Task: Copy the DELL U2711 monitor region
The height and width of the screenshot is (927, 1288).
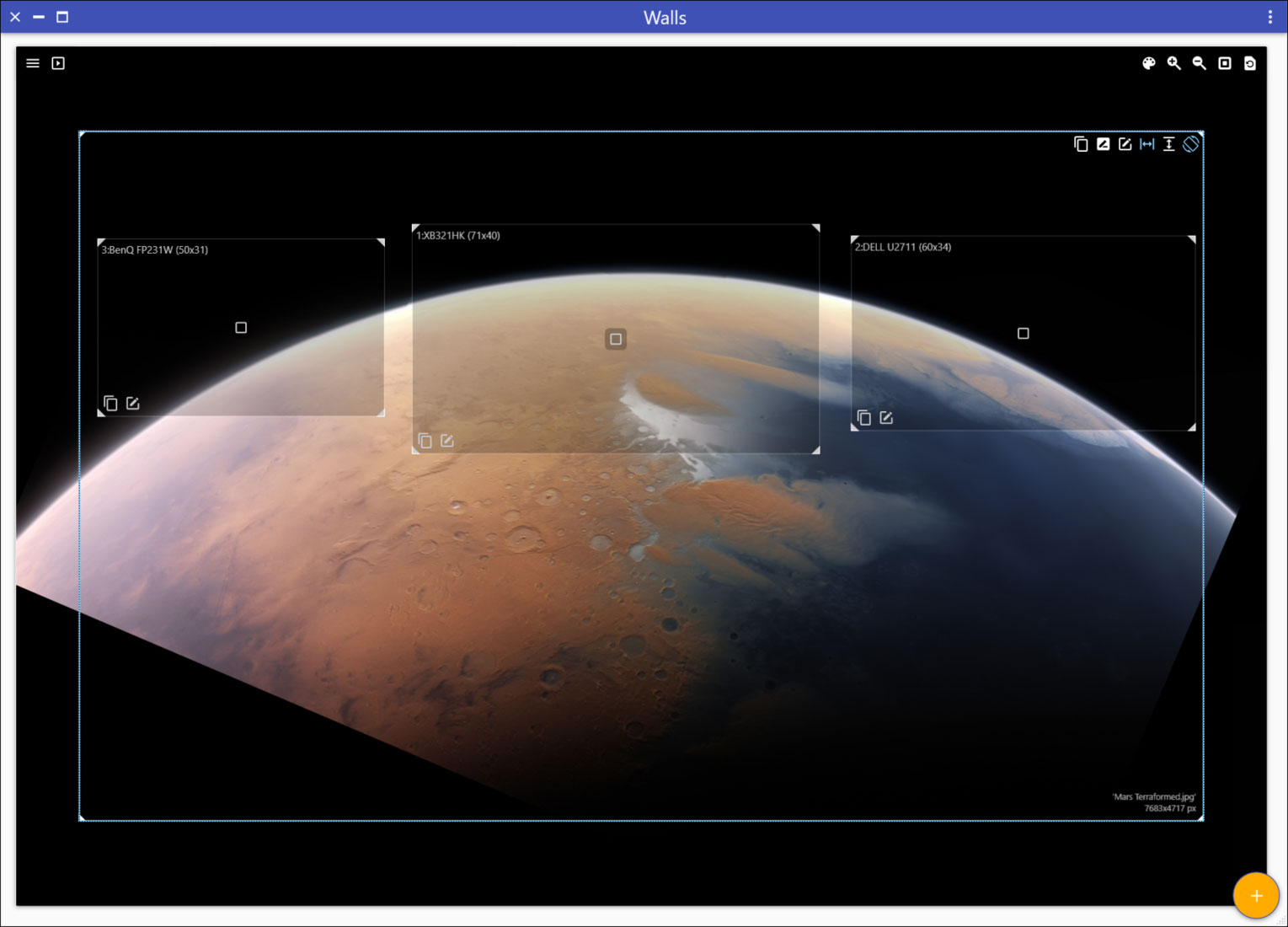Action: (863, 418)
